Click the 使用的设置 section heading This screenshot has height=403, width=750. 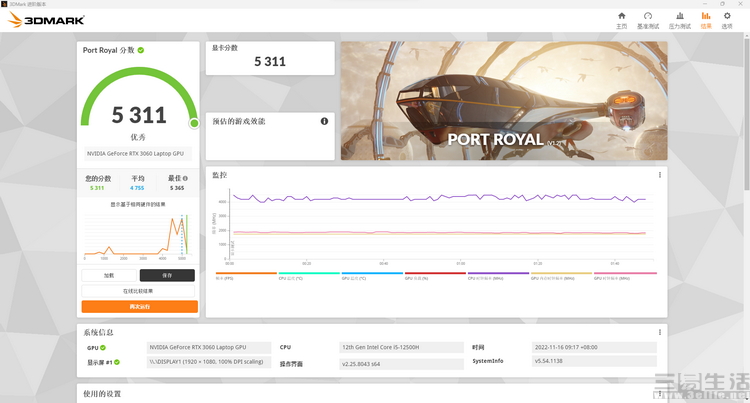(102, 394)
